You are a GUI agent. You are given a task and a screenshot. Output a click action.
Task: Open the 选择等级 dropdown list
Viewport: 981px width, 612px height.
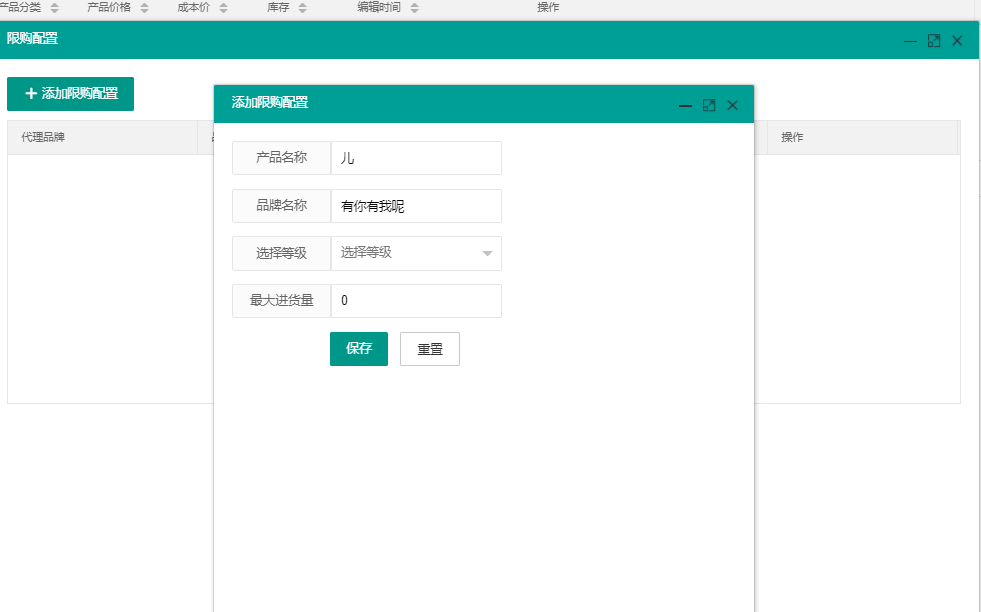[x=416, y=253]
